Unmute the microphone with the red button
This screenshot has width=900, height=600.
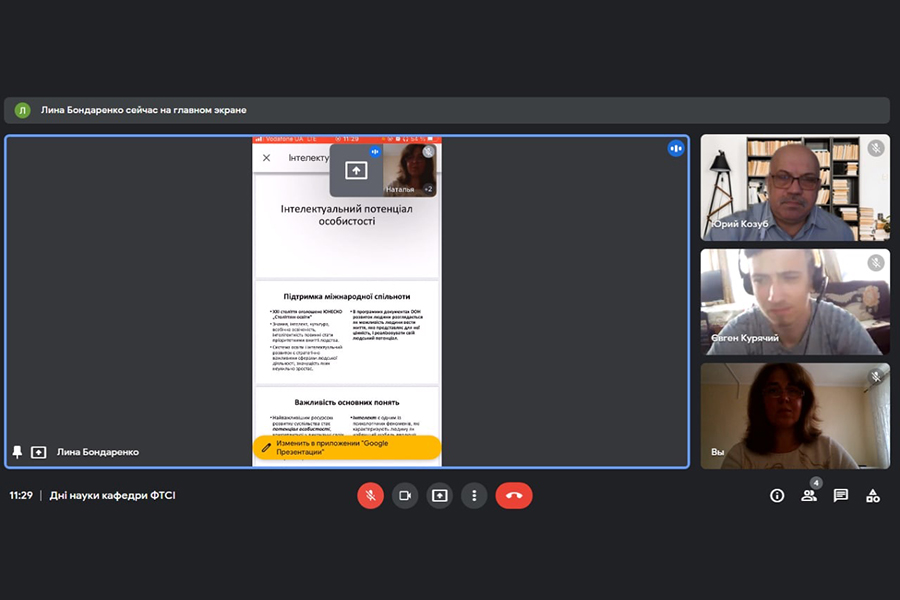coord(370,496)
